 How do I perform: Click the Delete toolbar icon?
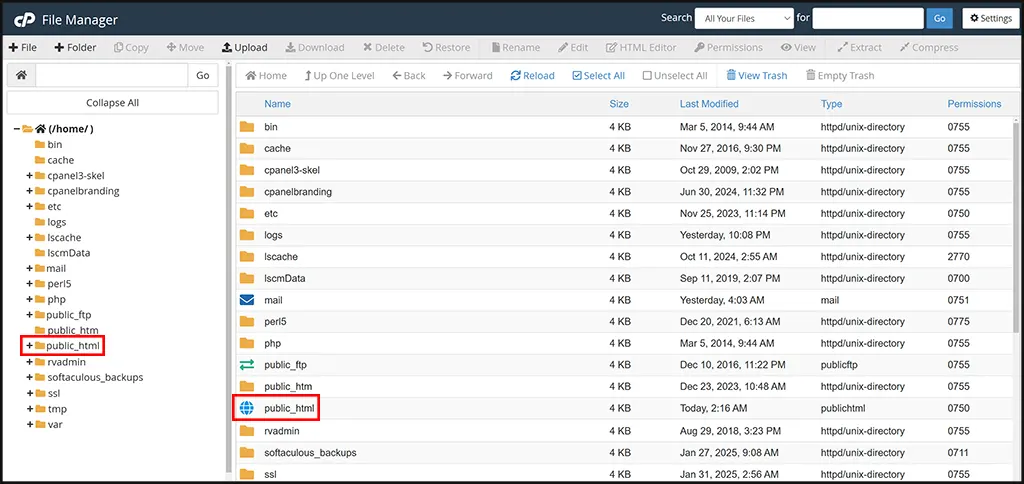[368, 48]
